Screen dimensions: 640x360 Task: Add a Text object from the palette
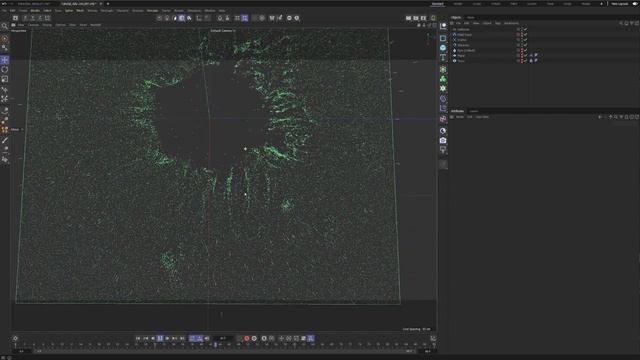[x=443, y=58]
